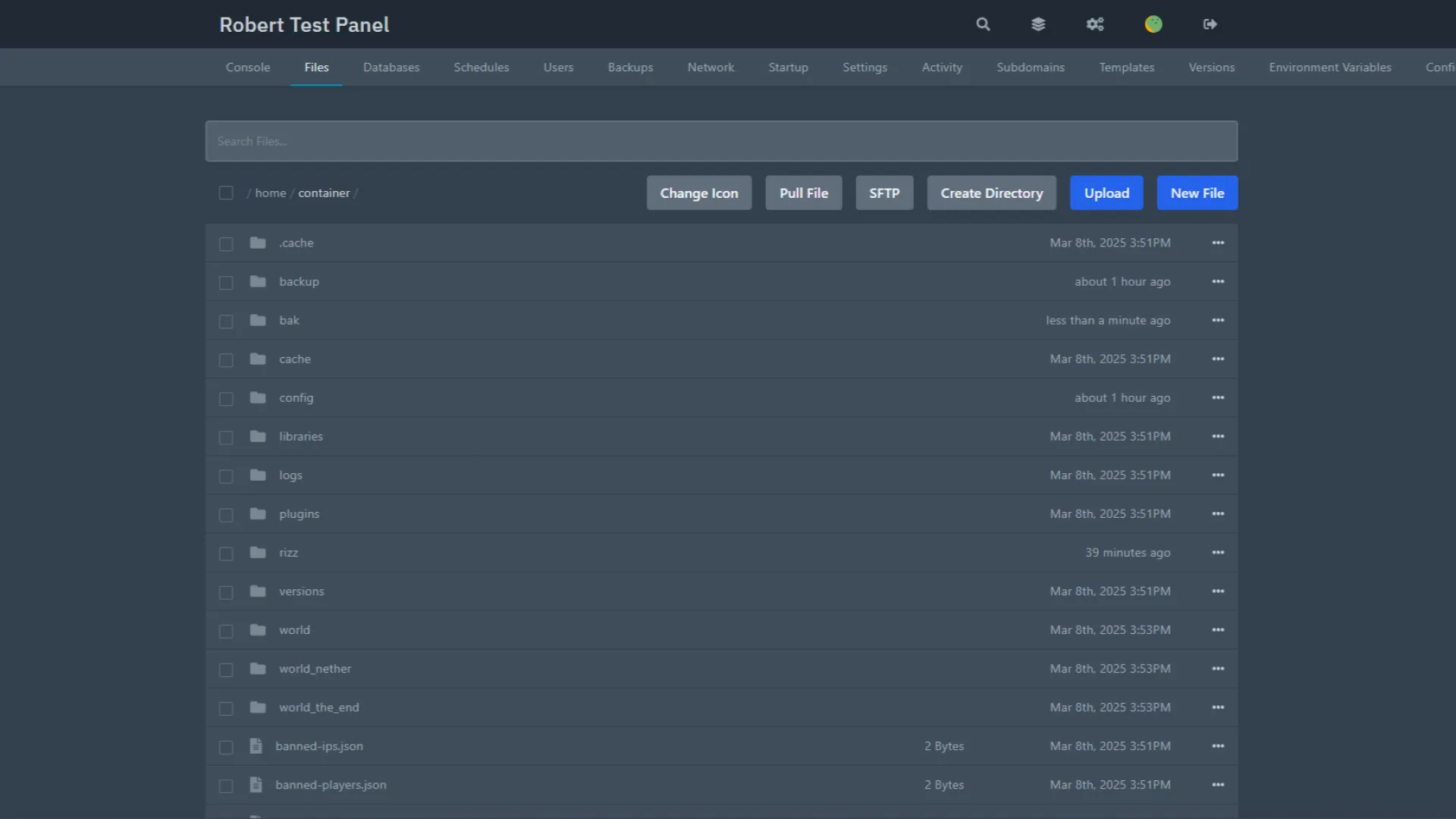
Task: Click the search magnifier icon in header
Action: [x=983, y=24]
